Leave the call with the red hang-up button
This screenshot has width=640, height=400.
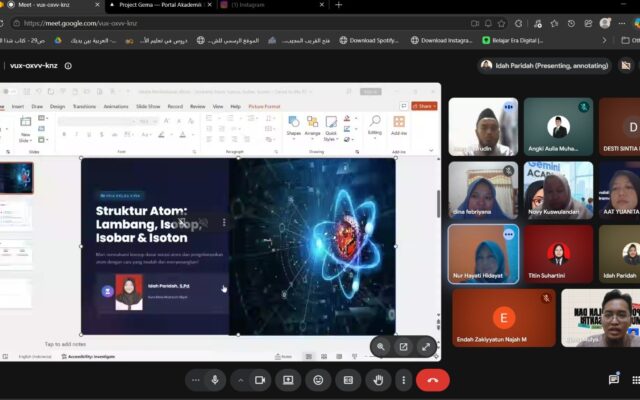[433, 380]
